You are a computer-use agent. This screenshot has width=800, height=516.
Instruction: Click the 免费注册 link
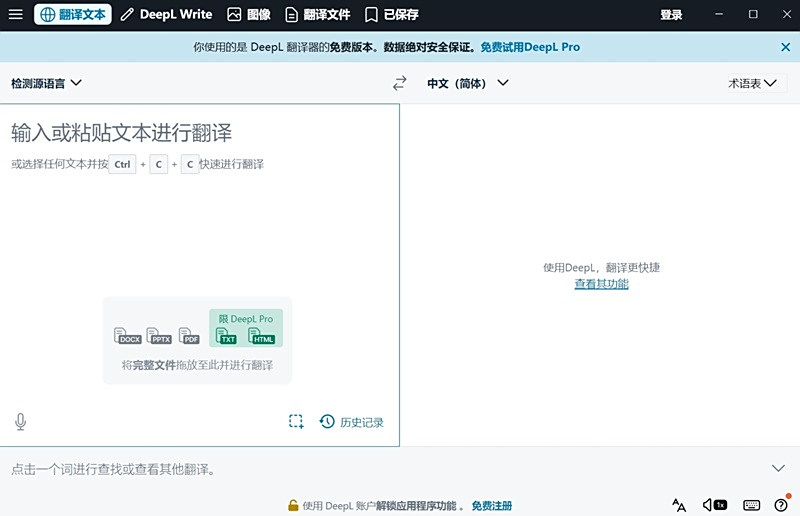click(492, 506)
